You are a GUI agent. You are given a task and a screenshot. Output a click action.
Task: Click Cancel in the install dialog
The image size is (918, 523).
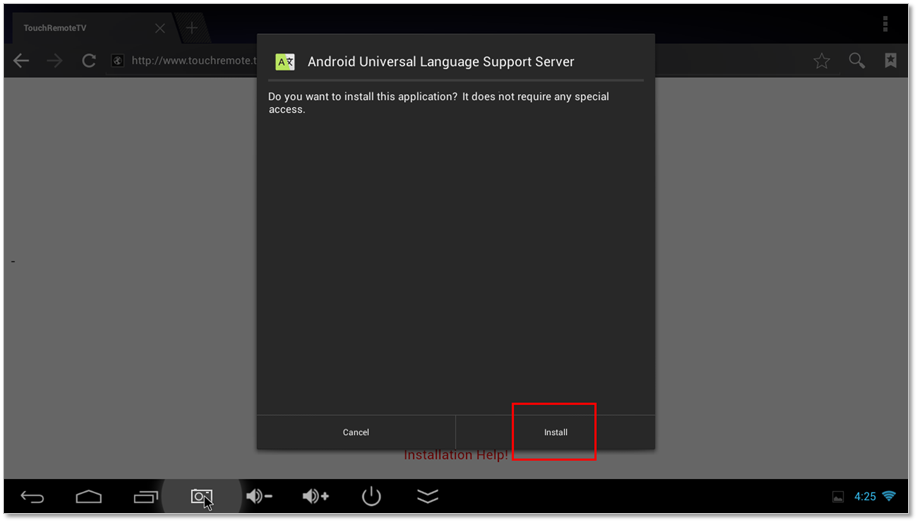point(356,432)
